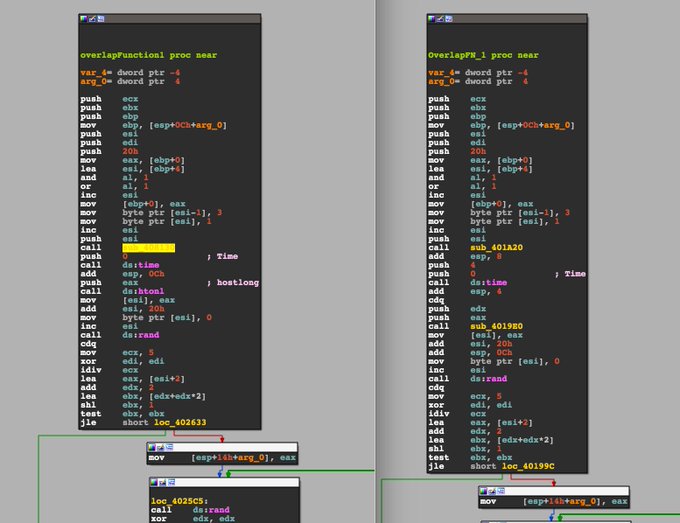Click the pencil edit icon on the loc_4025C5 node
The height and width of the screenshot is (523, 680).
[x=163, y=482]
